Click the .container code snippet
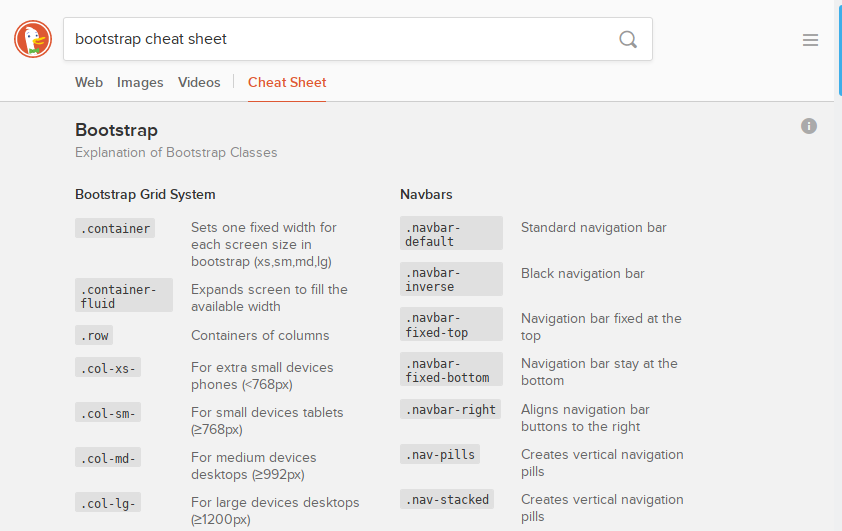The image size is (842, 531). (115, 228)
